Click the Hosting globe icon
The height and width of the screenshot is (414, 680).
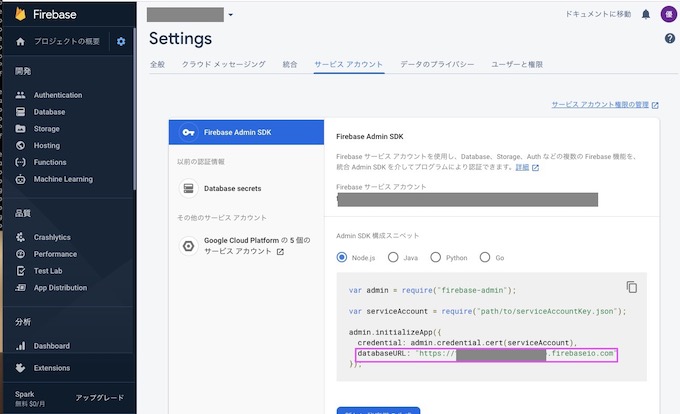20,146
